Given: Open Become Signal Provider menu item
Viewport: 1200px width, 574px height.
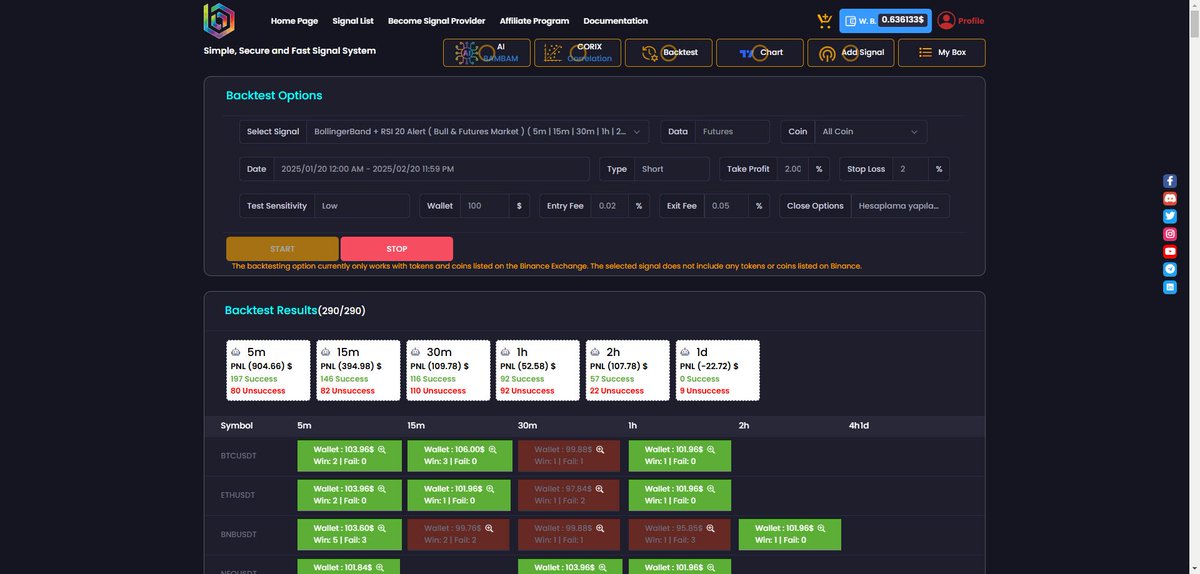Looking at the screenshot, I should click(x=437, y=21).
